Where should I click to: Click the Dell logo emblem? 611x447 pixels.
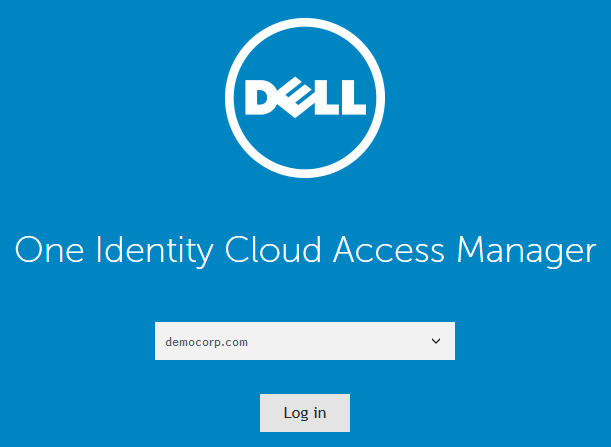(x=305, y=98)
